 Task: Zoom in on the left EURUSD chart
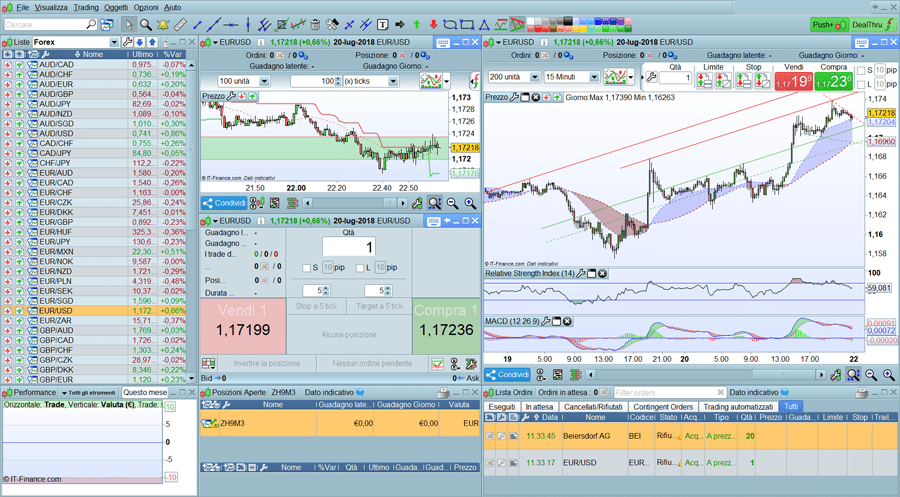470,203
